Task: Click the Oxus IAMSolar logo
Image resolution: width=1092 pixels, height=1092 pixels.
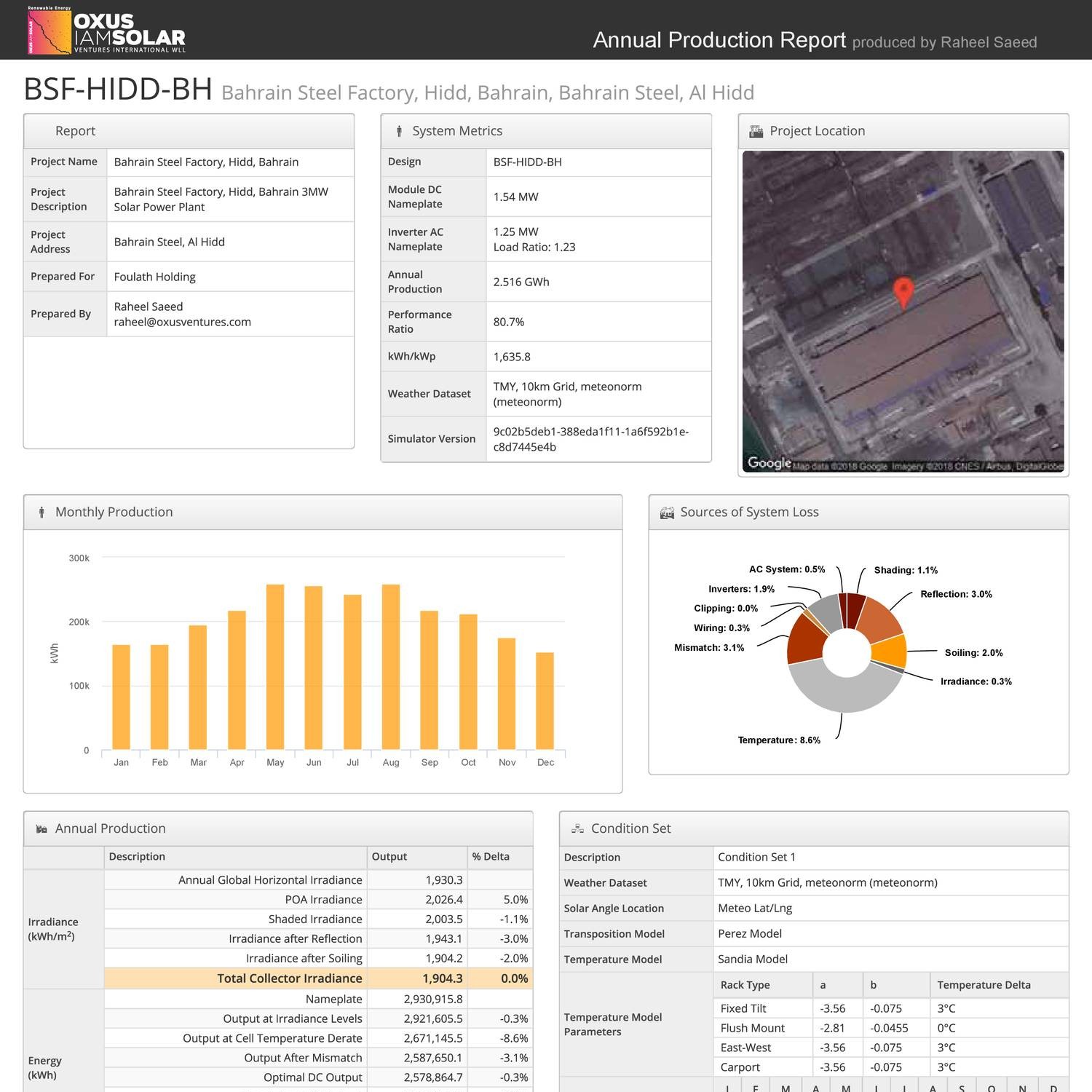Action: click(106, 31)
